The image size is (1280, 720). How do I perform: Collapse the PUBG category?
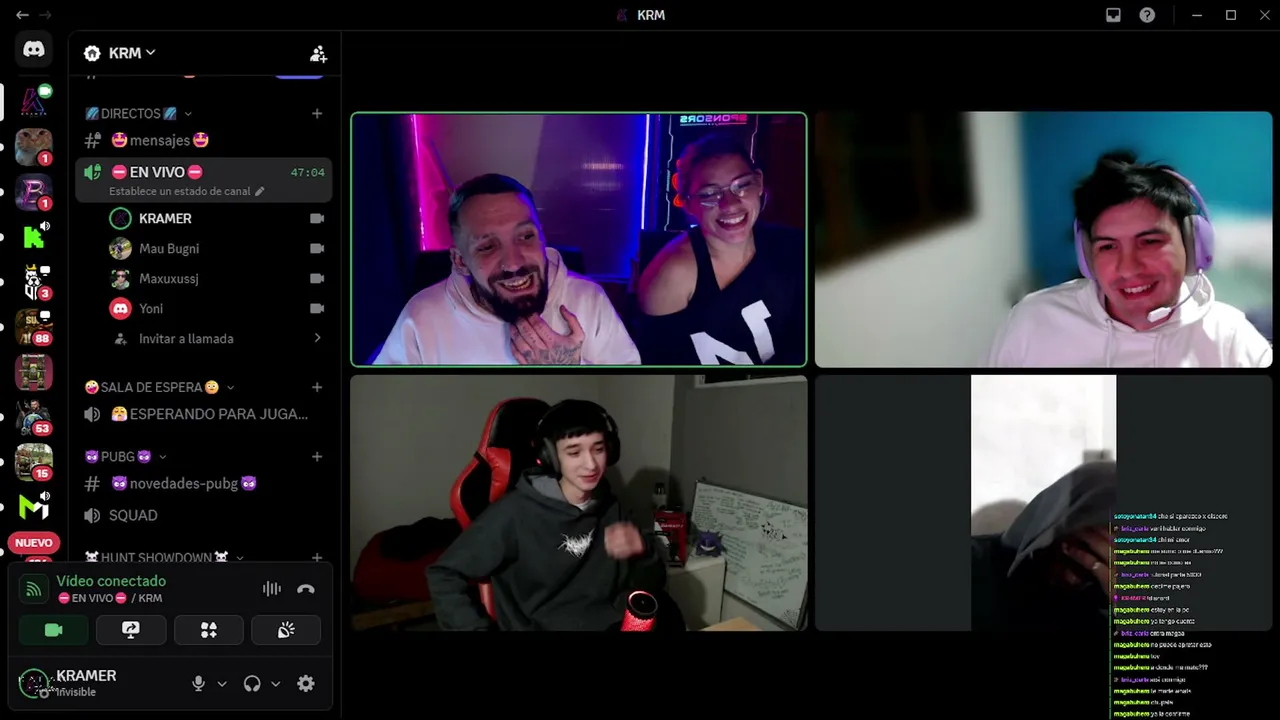point(125,457)
